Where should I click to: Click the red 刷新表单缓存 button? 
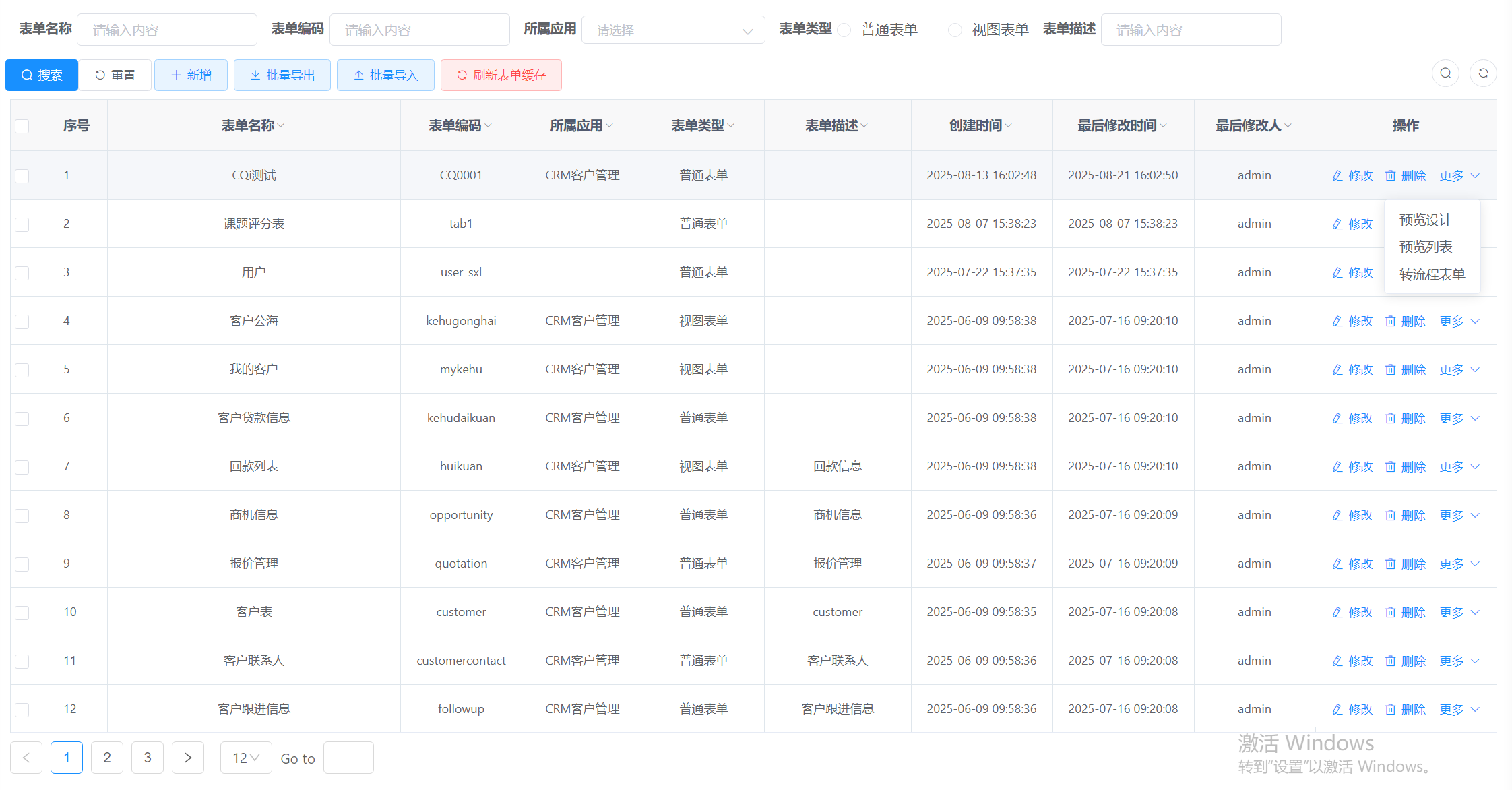[501, 75]
